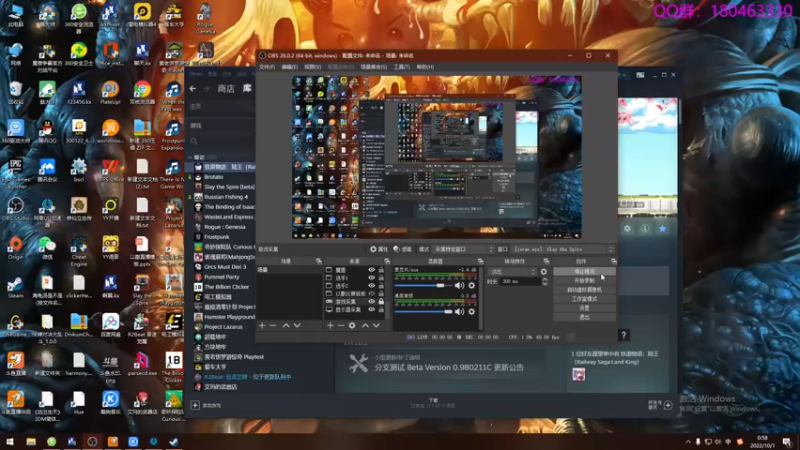Image resolution: width=800 pixels, height=450 pixels.
Task: Toggle visibility eye for 选手2 source
Action: (371, 286)
